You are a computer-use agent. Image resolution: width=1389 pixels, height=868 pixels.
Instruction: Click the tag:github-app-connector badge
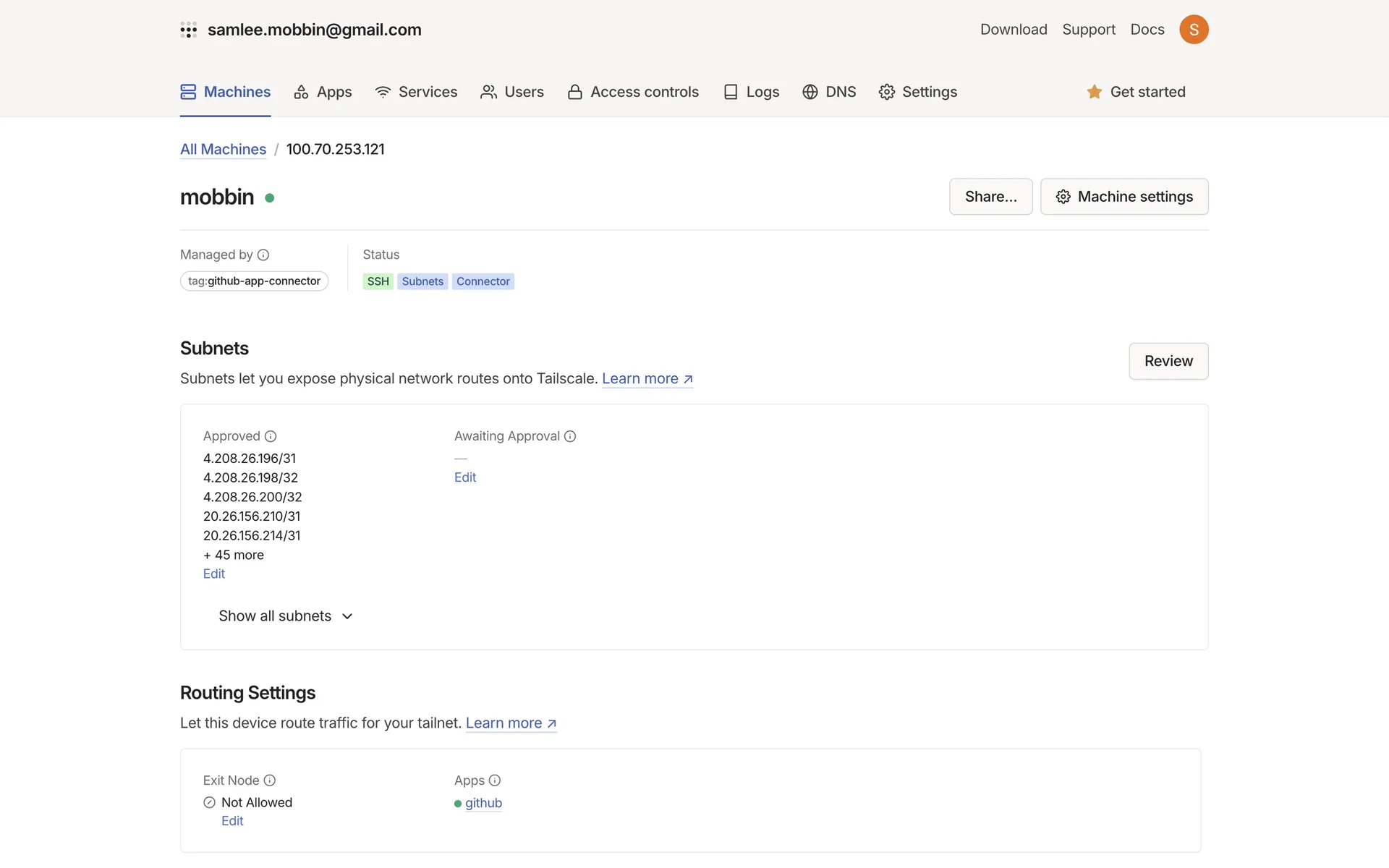254,281
